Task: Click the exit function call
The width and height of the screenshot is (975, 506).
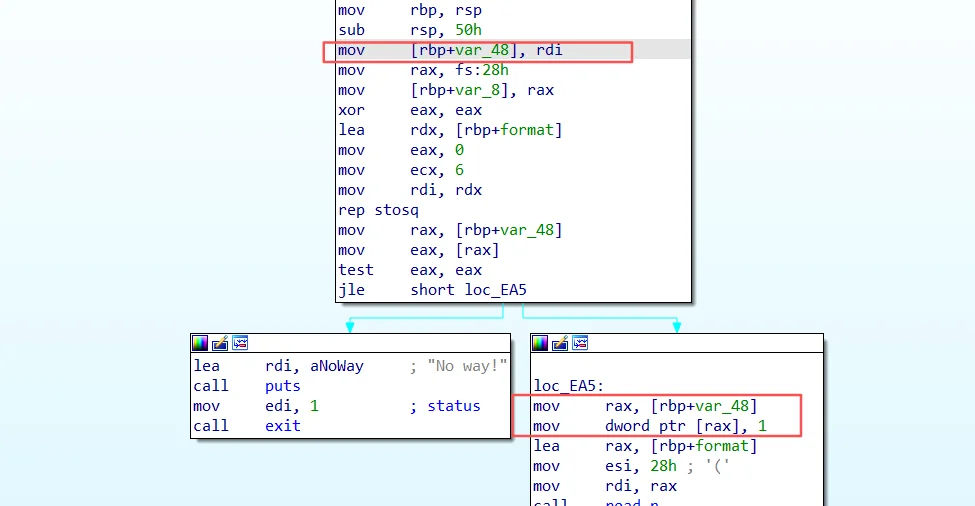Action: [x=283, y=426]
